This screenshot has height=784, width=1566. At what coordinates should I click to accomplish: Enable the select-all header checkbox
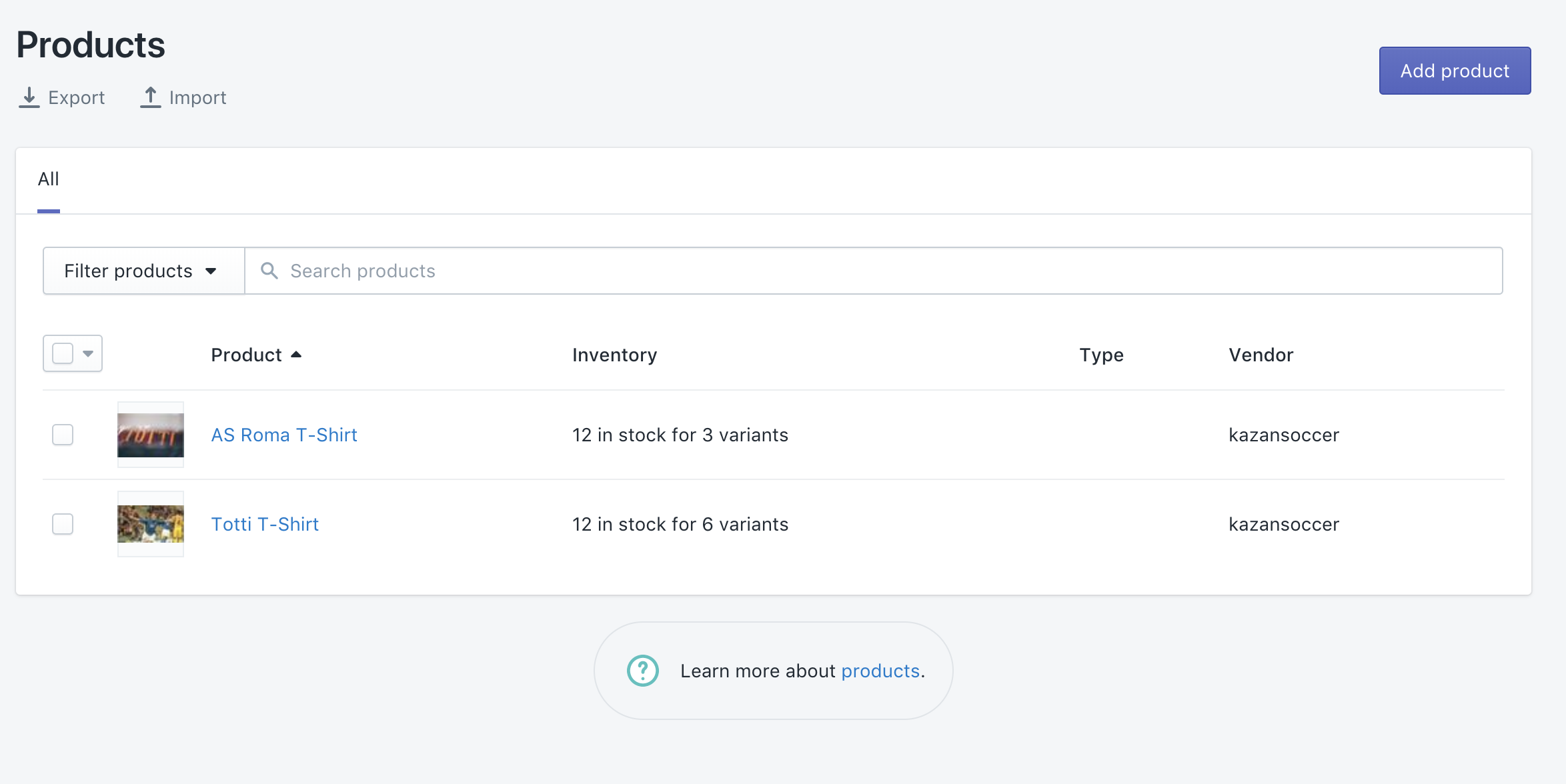pyautogui.click(x=63, y=353)
